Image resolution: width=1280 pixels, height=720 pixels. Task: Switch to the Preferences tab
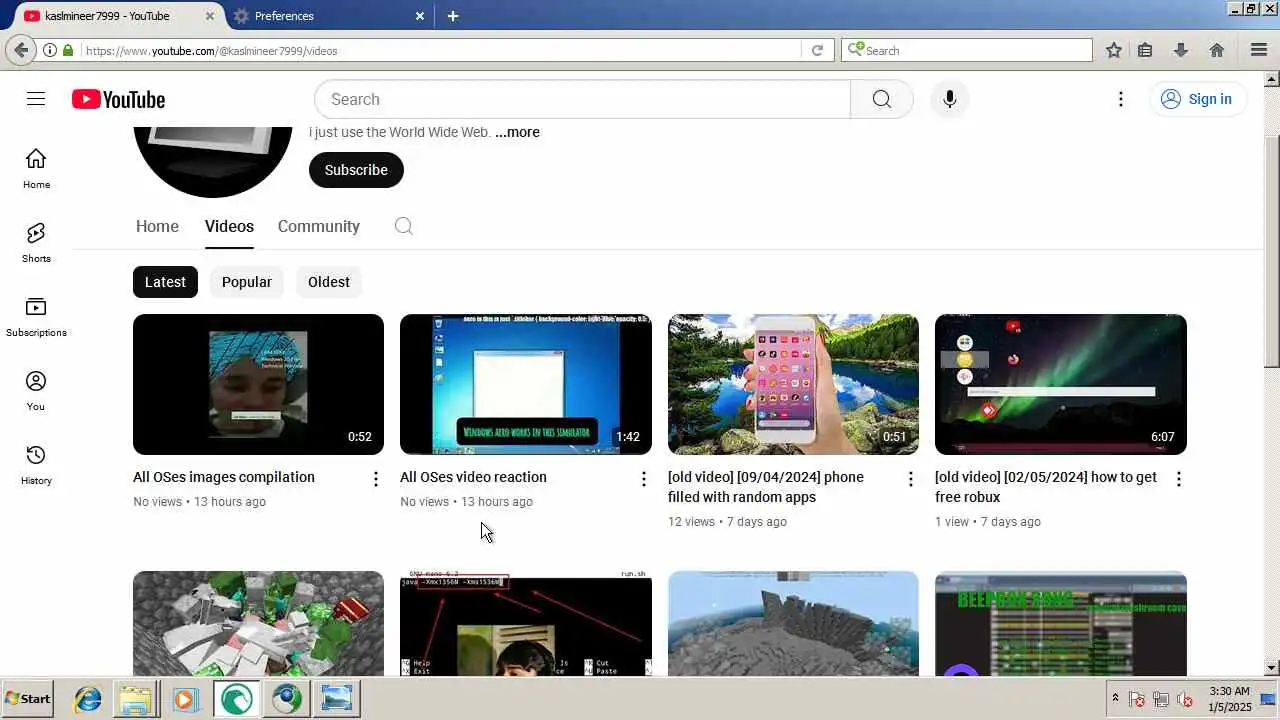330,16
